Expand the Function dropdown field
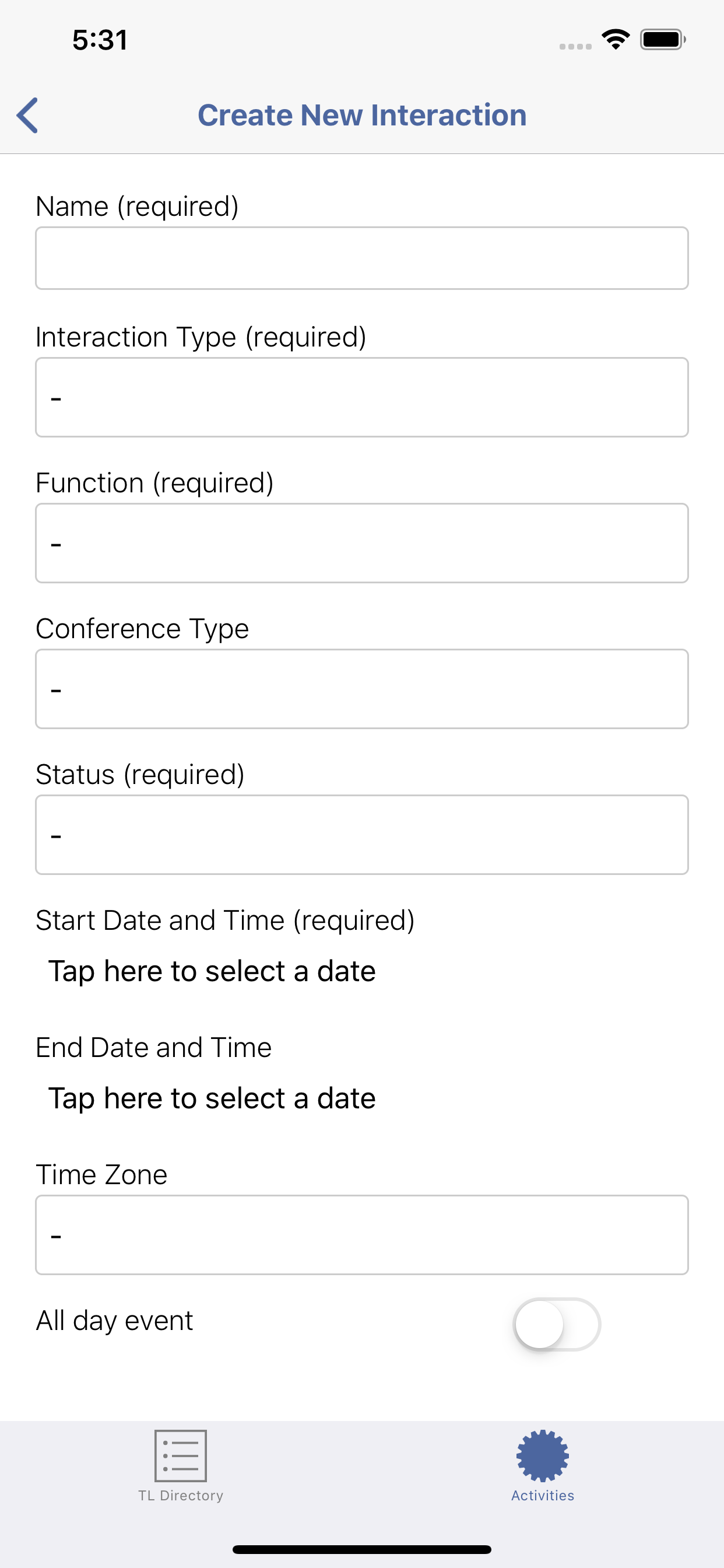The width and height of the screenshot is (724, 1568). click(362, 543)
